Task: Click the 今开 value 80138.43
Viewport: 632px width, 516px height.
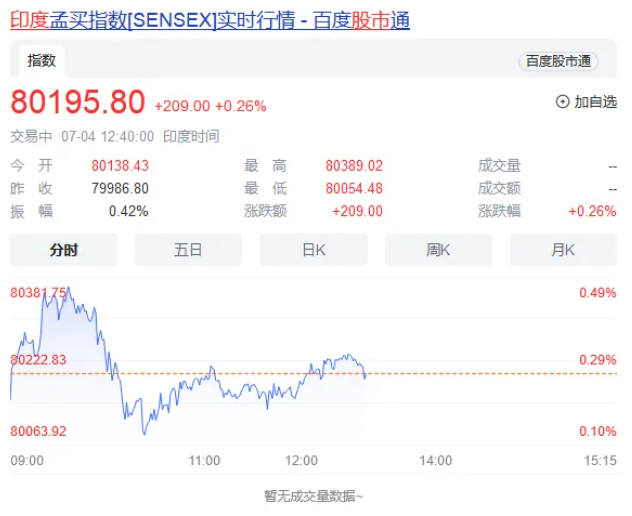Action: (120, 166)
